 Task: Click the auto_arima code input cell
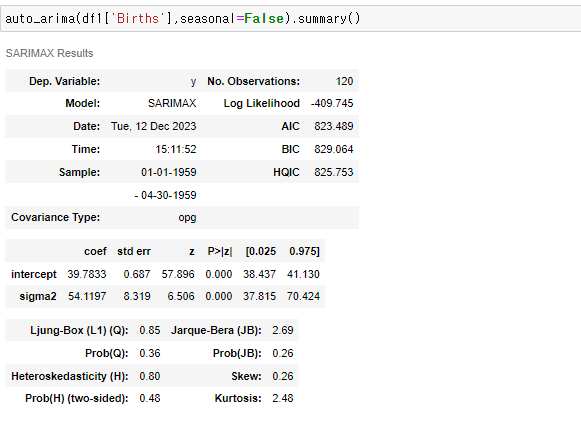(x=290, y=19)
